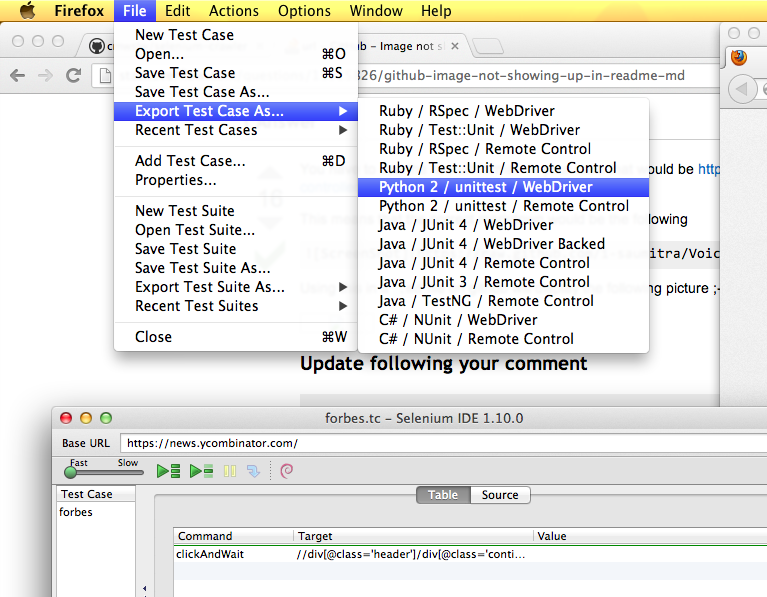Choose Save Test Case
The image size is (767, 597).
(236, 73)
